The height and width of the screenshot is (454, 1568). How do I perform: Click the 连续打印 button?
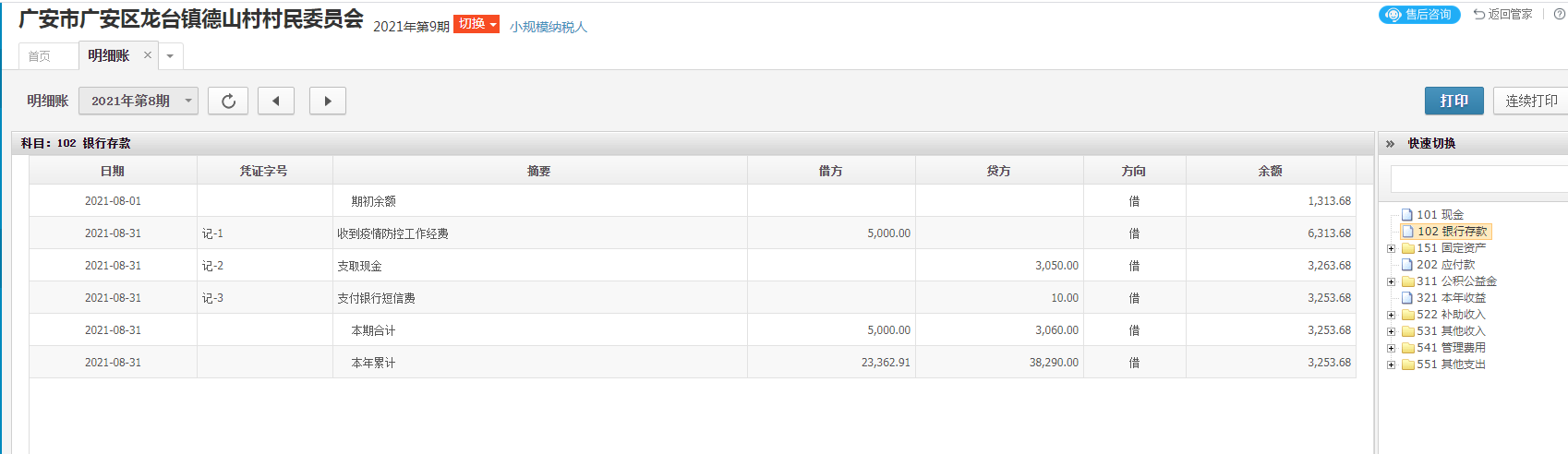pyautogui.click(x=1530, y=101)
